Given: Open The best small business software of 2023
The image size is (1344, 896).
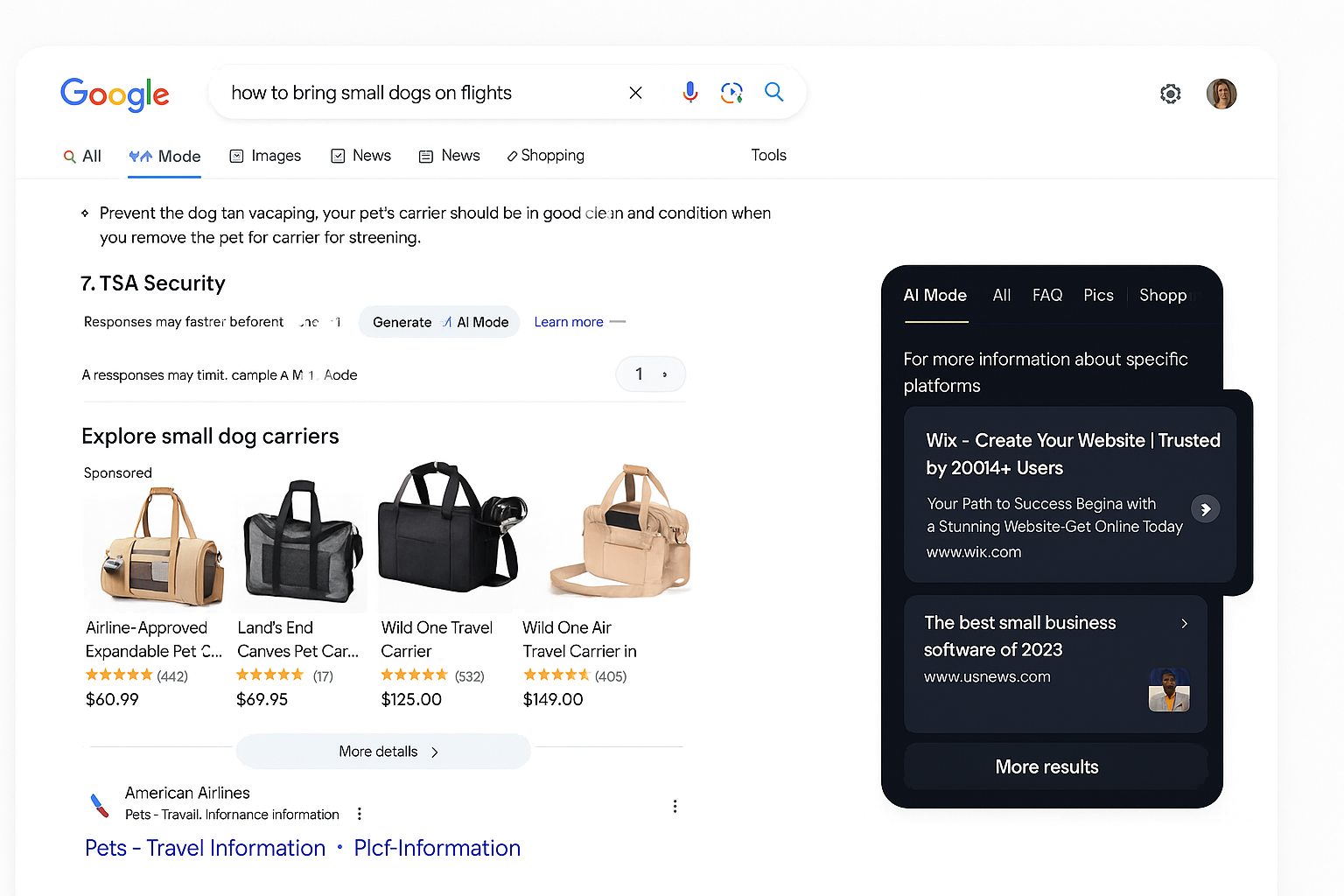Looking at the screenshot, I should tap(1020, 636).
